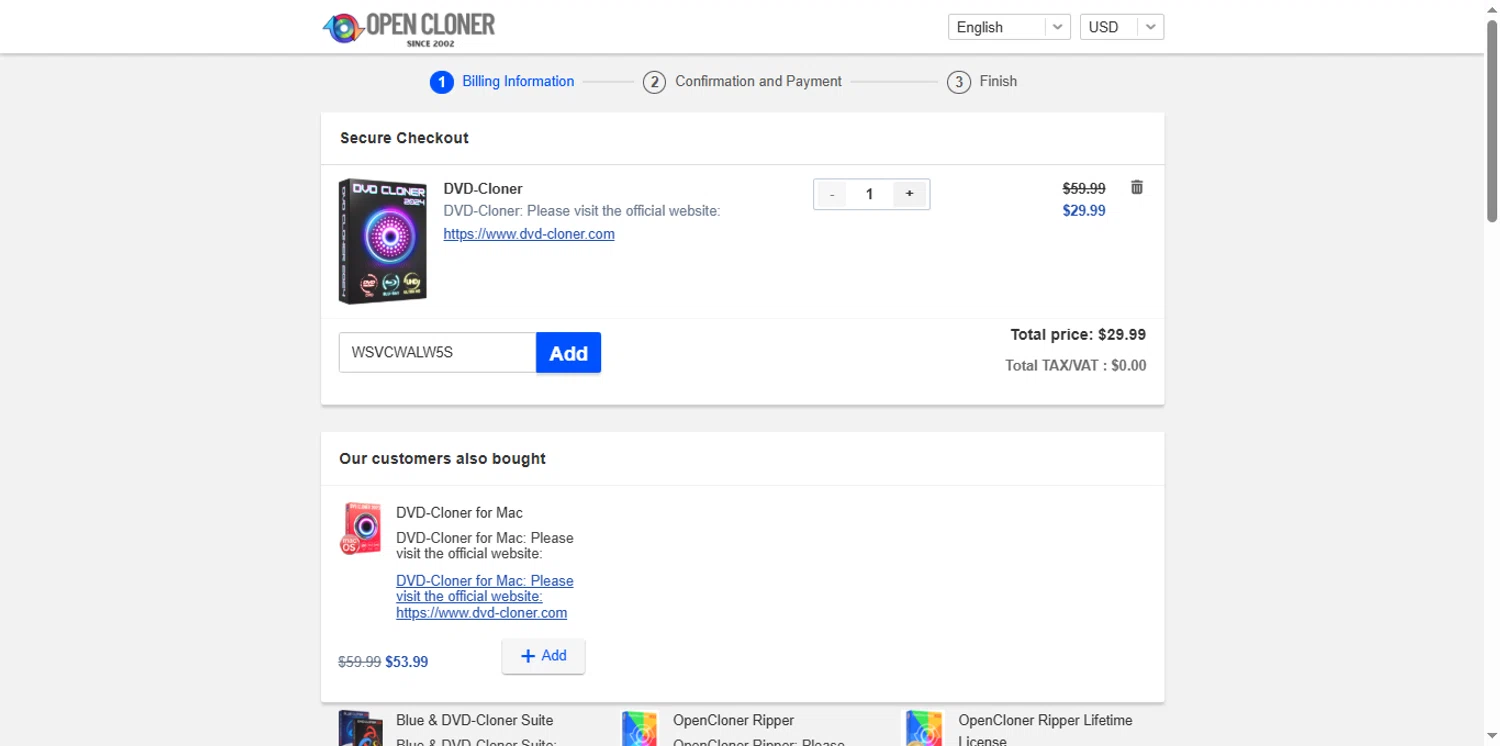Click the discounted $29.99 item price
Viewport: 1500px width, 746px height.
1084,211
